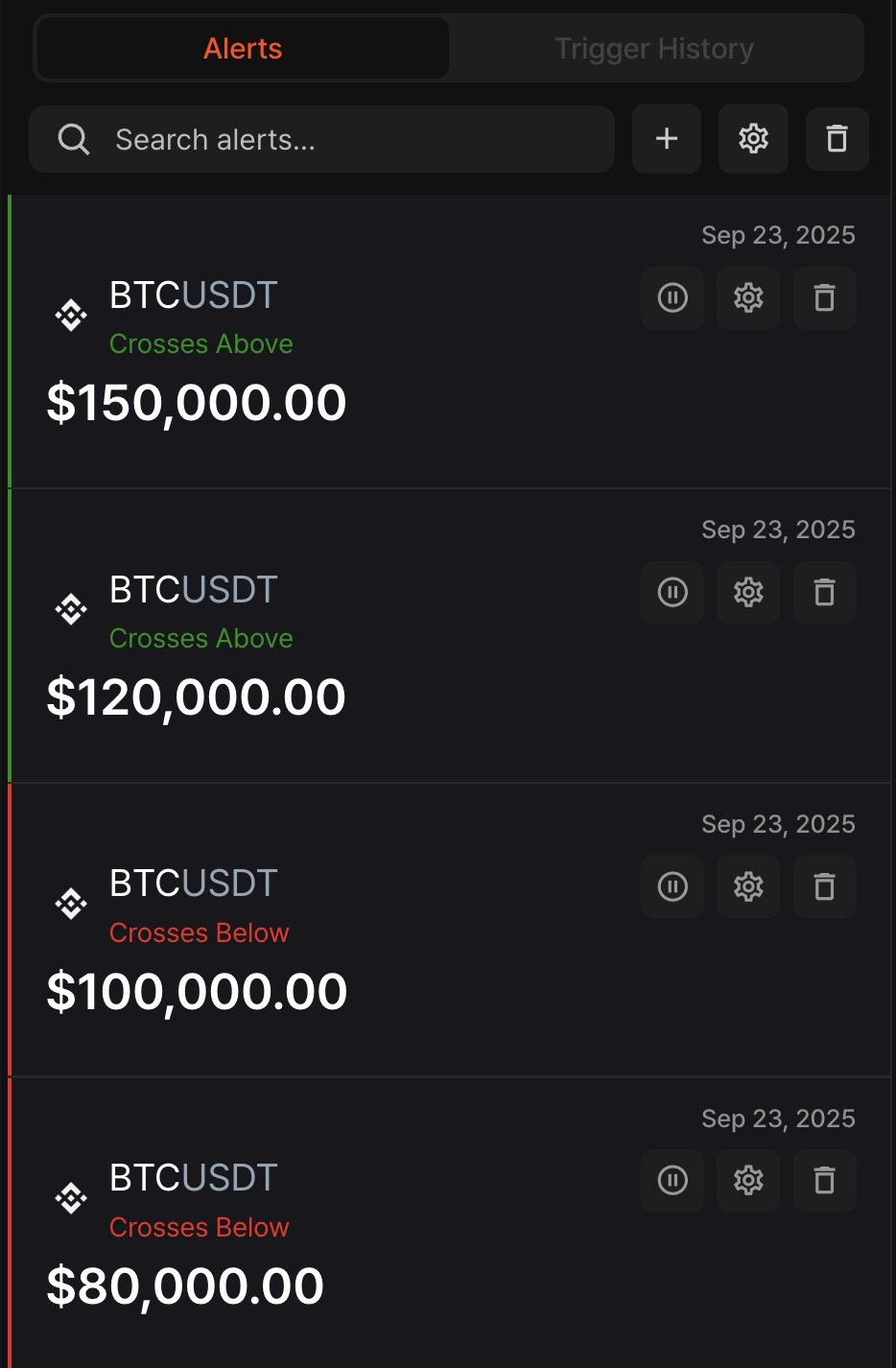Remove the $120,000.00 alert
Viewport: 896px width, 1368px height.
click(824, 593)
